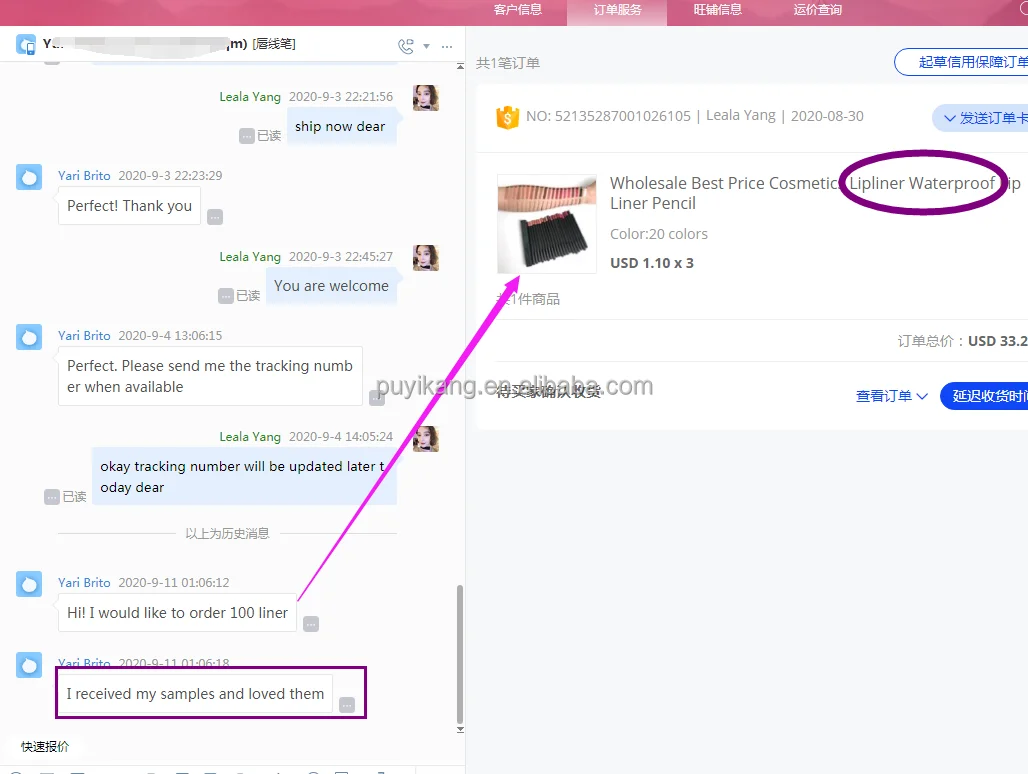
Task: Click the chat vertical scrollbar thumb
Action: click(460, 653)
